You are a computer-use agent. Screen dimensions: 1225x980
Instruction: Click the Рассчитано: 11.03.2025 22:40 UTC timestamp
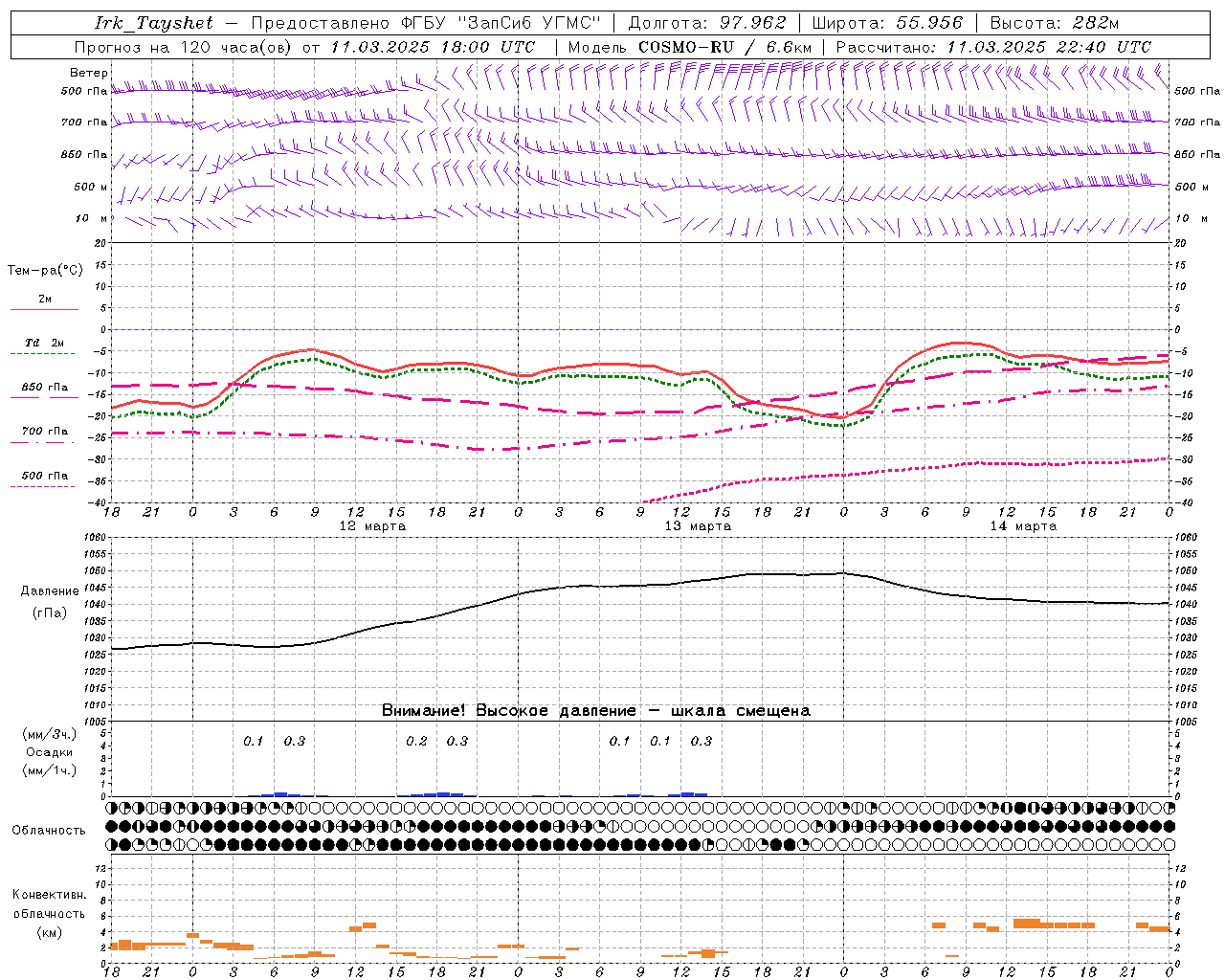(x=993, y=47)
